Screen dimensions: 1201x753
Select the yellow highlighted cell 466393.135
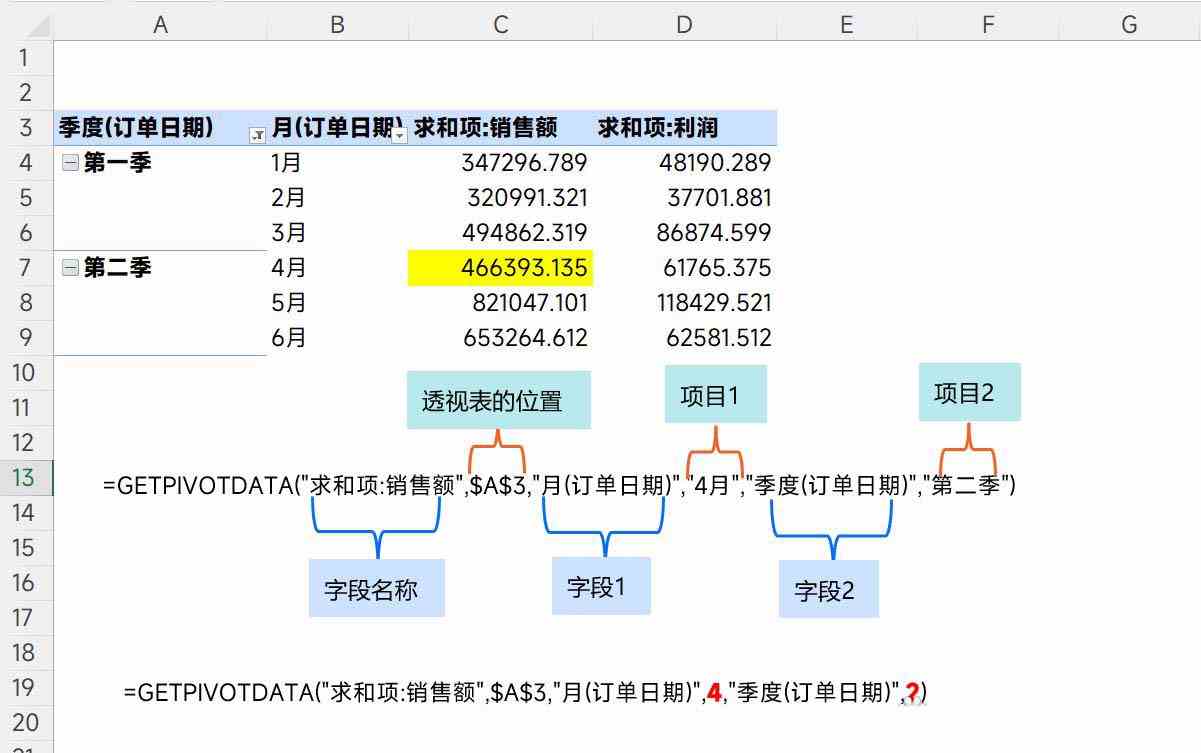pos(500,268)
